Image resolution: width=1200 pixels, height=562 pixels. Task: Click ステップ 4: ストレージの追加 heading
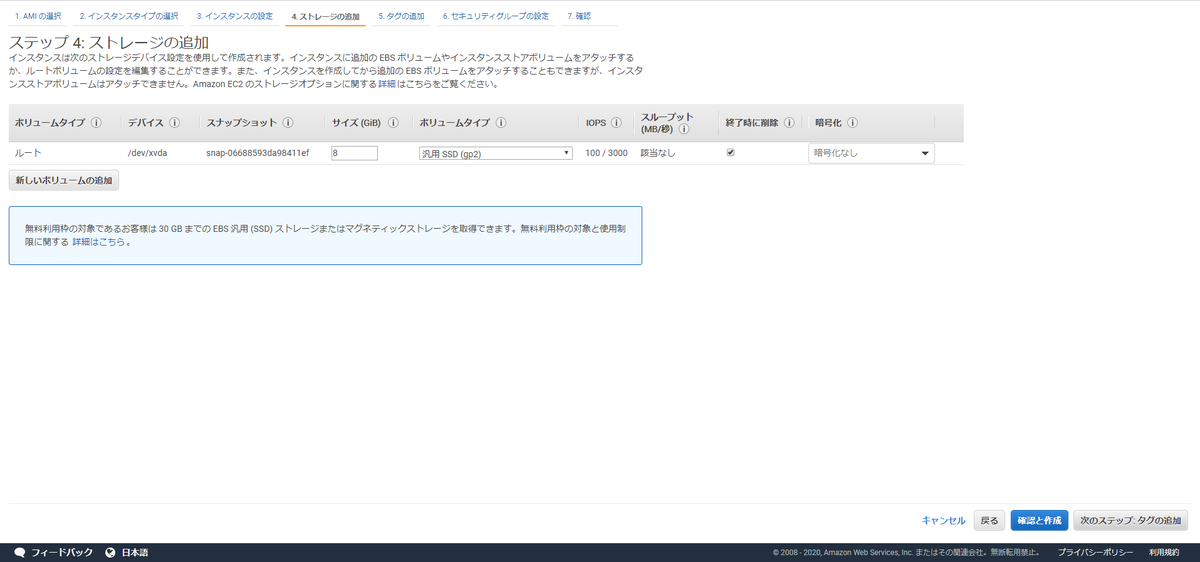[x=109, y=42]
